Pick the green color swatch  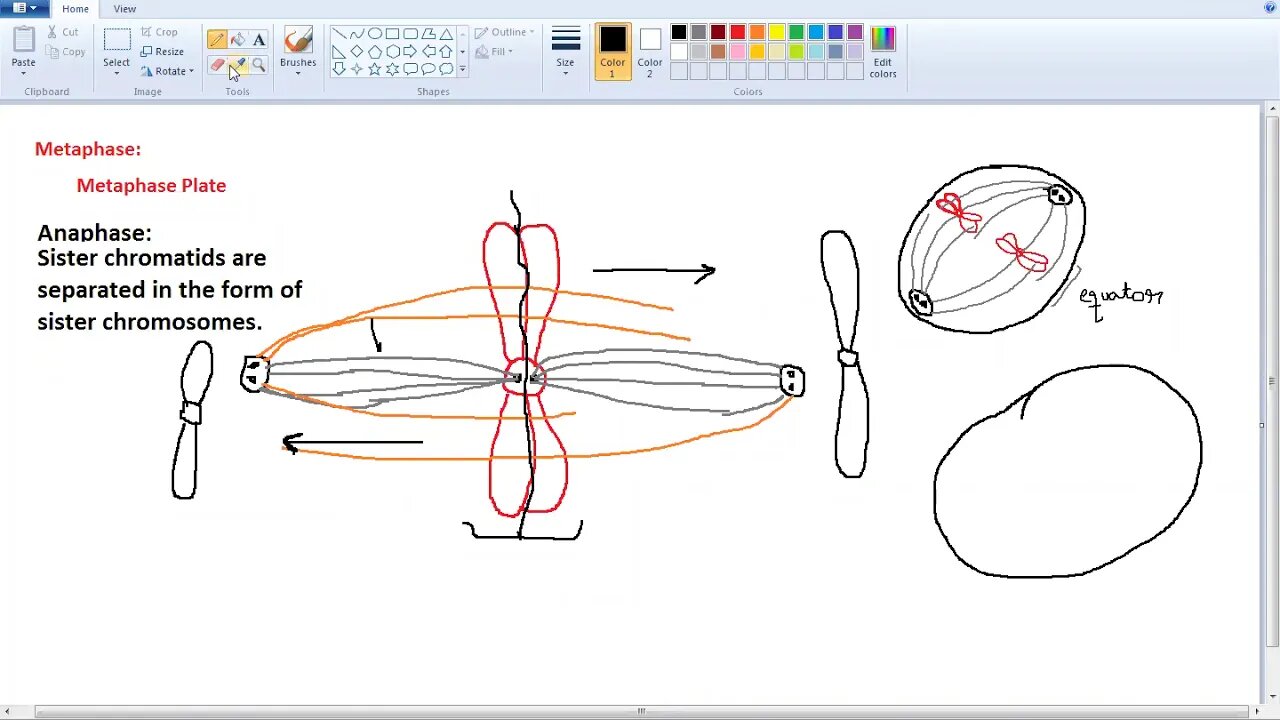click(x=796, y=33)
